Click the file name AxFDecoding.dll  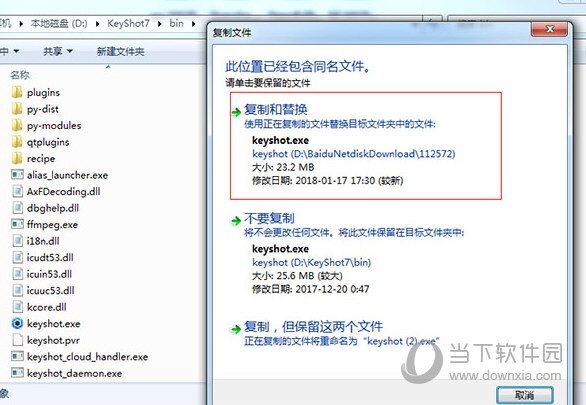(x=64, y=192)
